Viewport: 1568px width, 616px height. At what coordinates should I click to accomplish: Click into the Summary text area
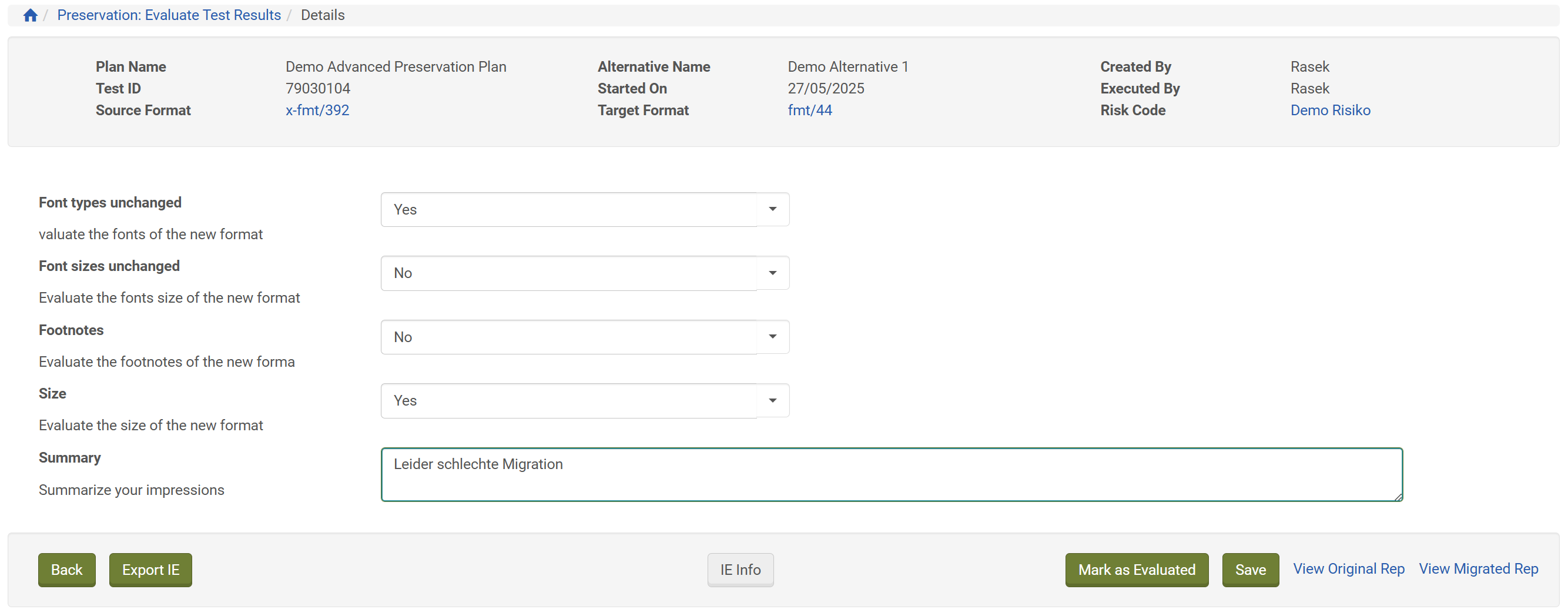[x=890, y=475]
